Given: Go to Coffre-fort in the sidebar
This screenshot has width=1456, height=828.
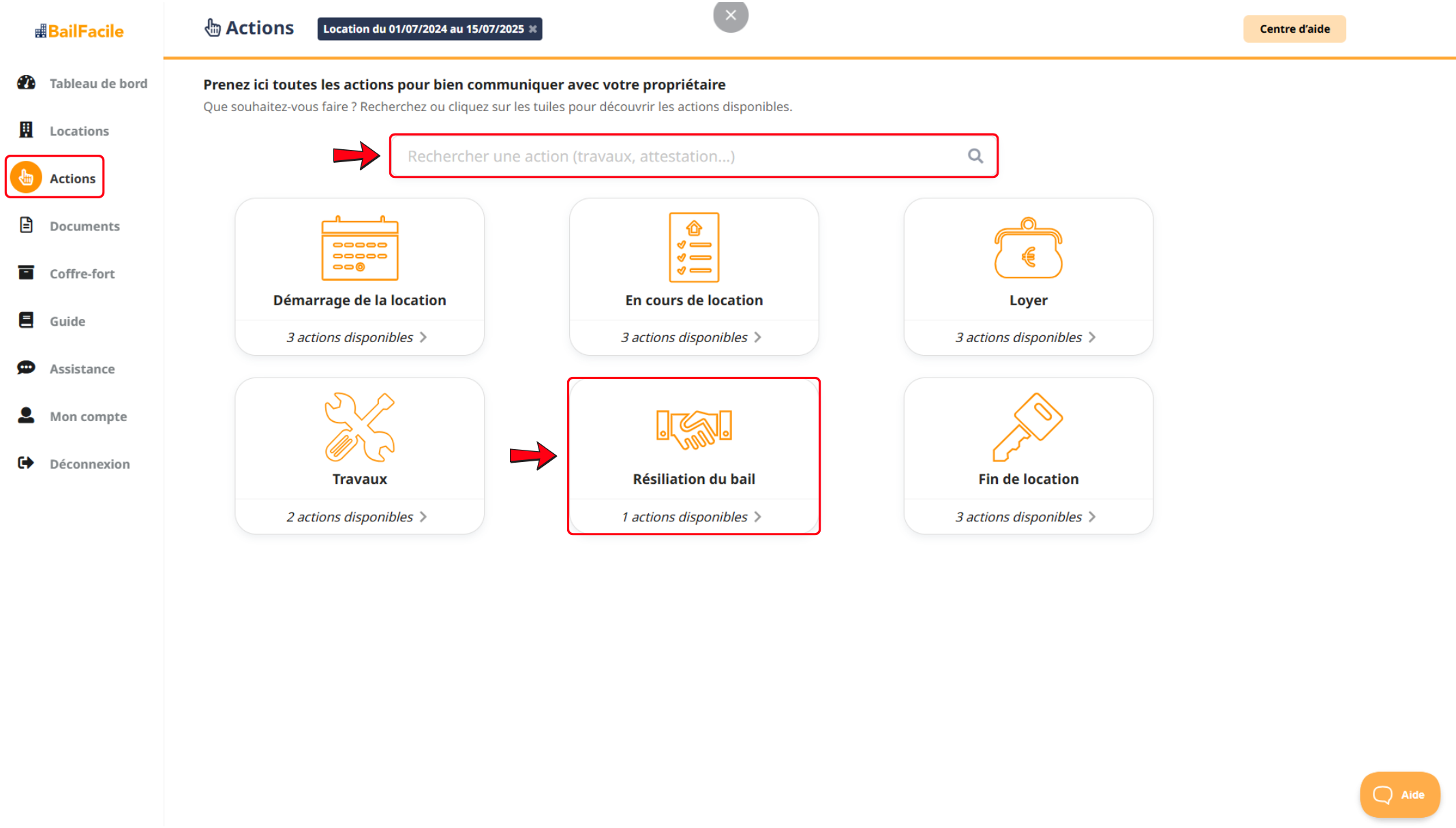Looking at the screenshot, I should pyautogui.click(x=82, y=273).
